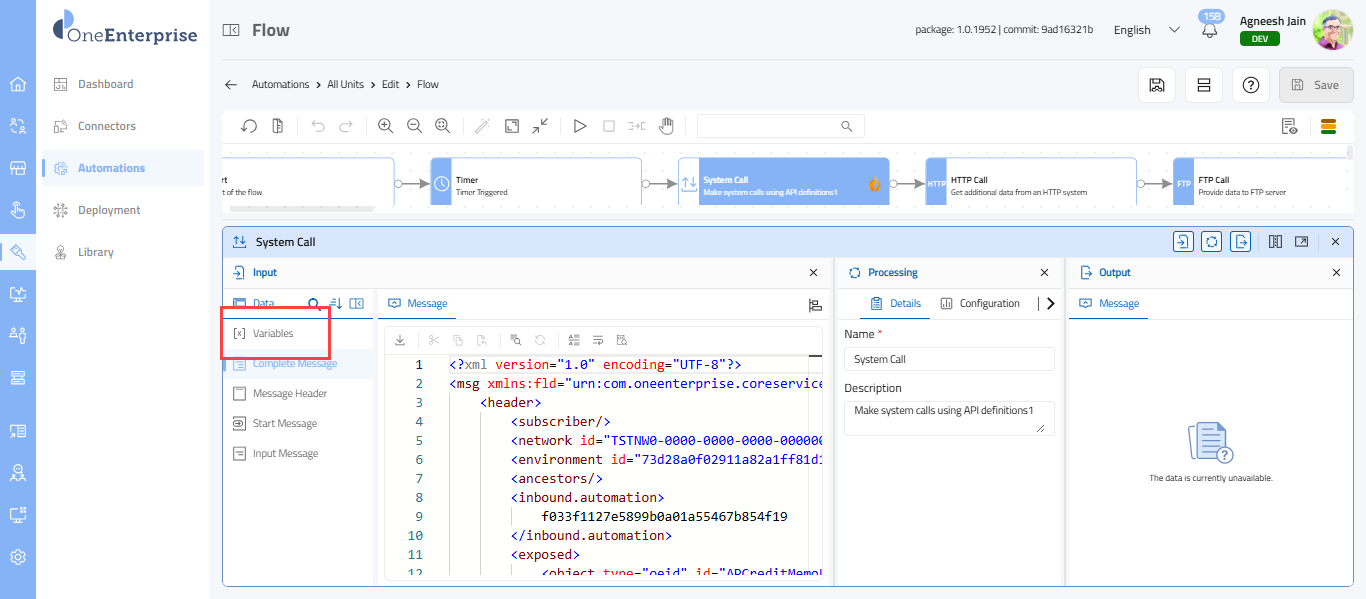The height and width of the screenshot is (599, 1366).
Task: Toggle the Output panel icon in the System Call header
Action: (x=1241, y=241)
